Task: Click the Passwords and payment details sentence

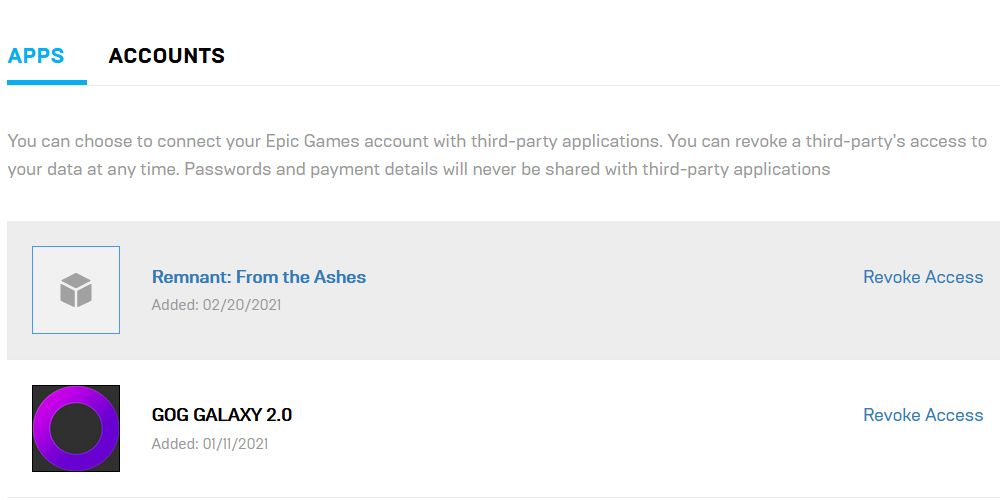Action: point(507,169)
